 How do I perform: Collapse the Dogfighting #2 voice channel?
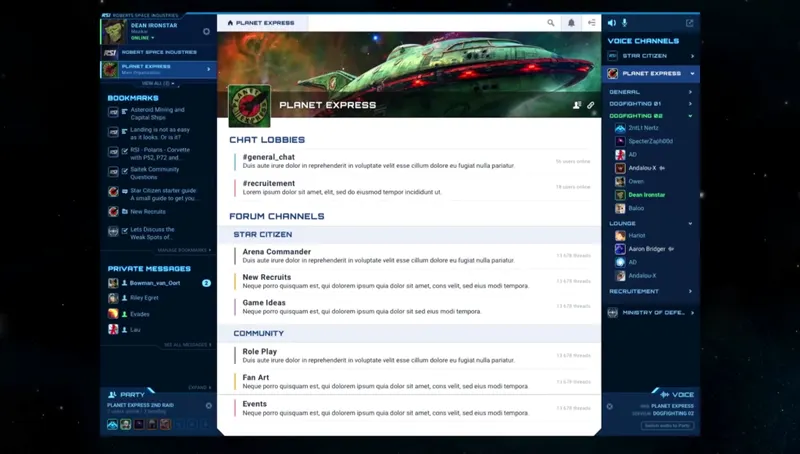(690, 116)
